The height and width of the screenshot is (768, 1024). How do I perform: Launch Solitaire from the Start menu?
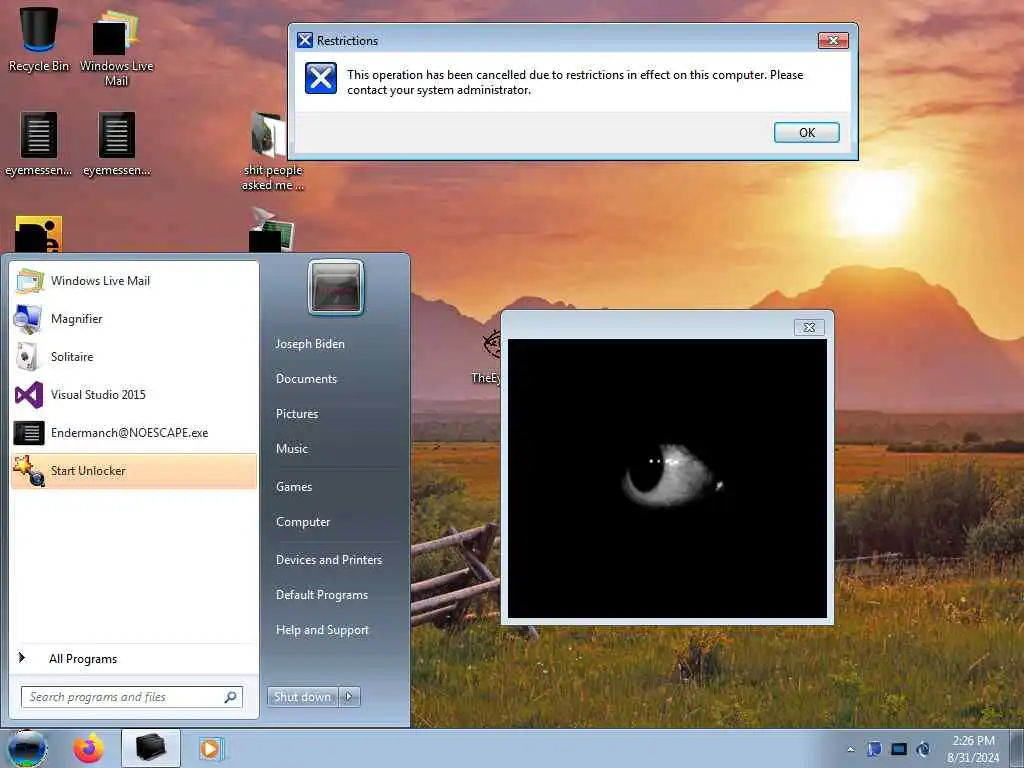point(134,357)
